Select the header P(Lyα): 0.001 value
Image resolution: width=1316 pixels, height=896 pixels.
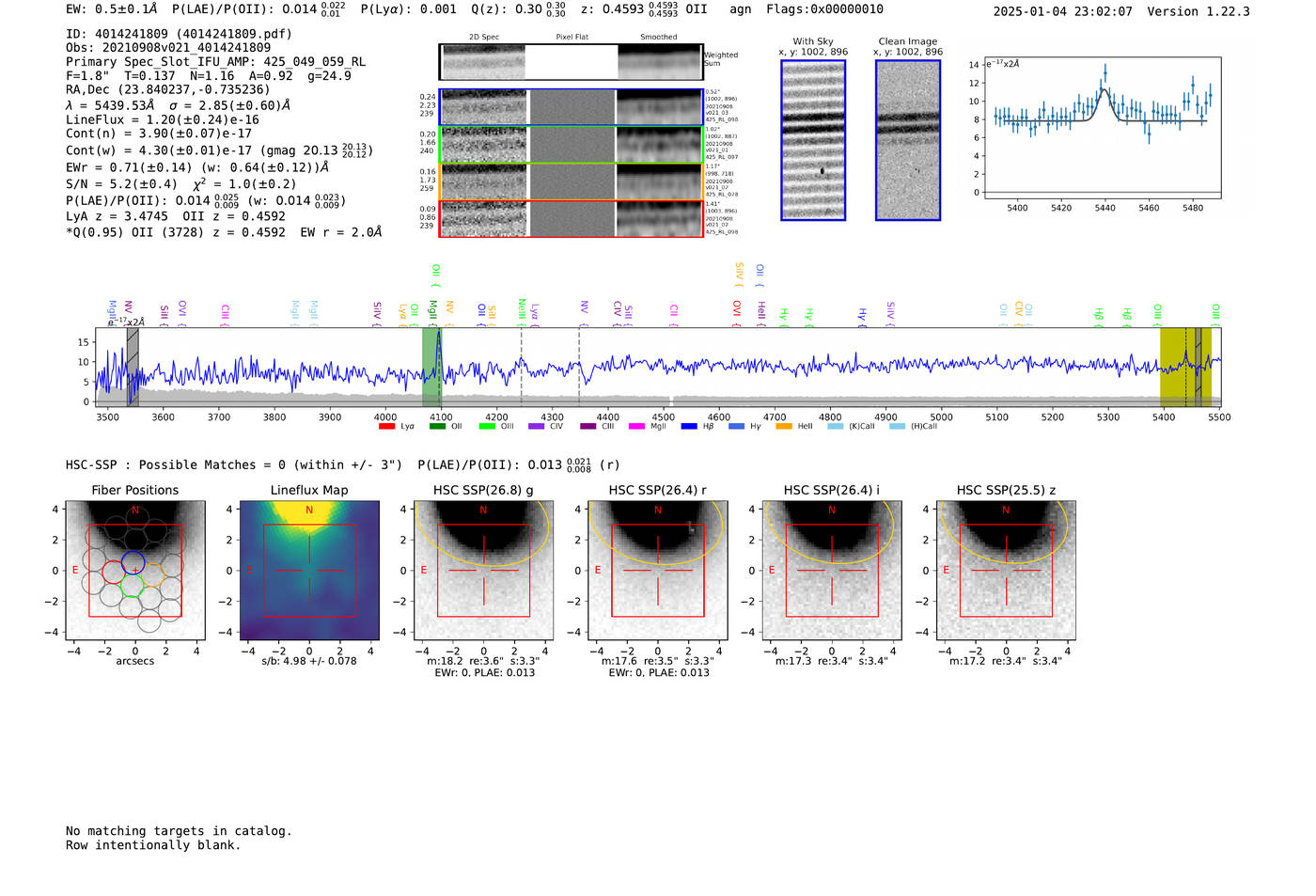click(x=409, y=8)
